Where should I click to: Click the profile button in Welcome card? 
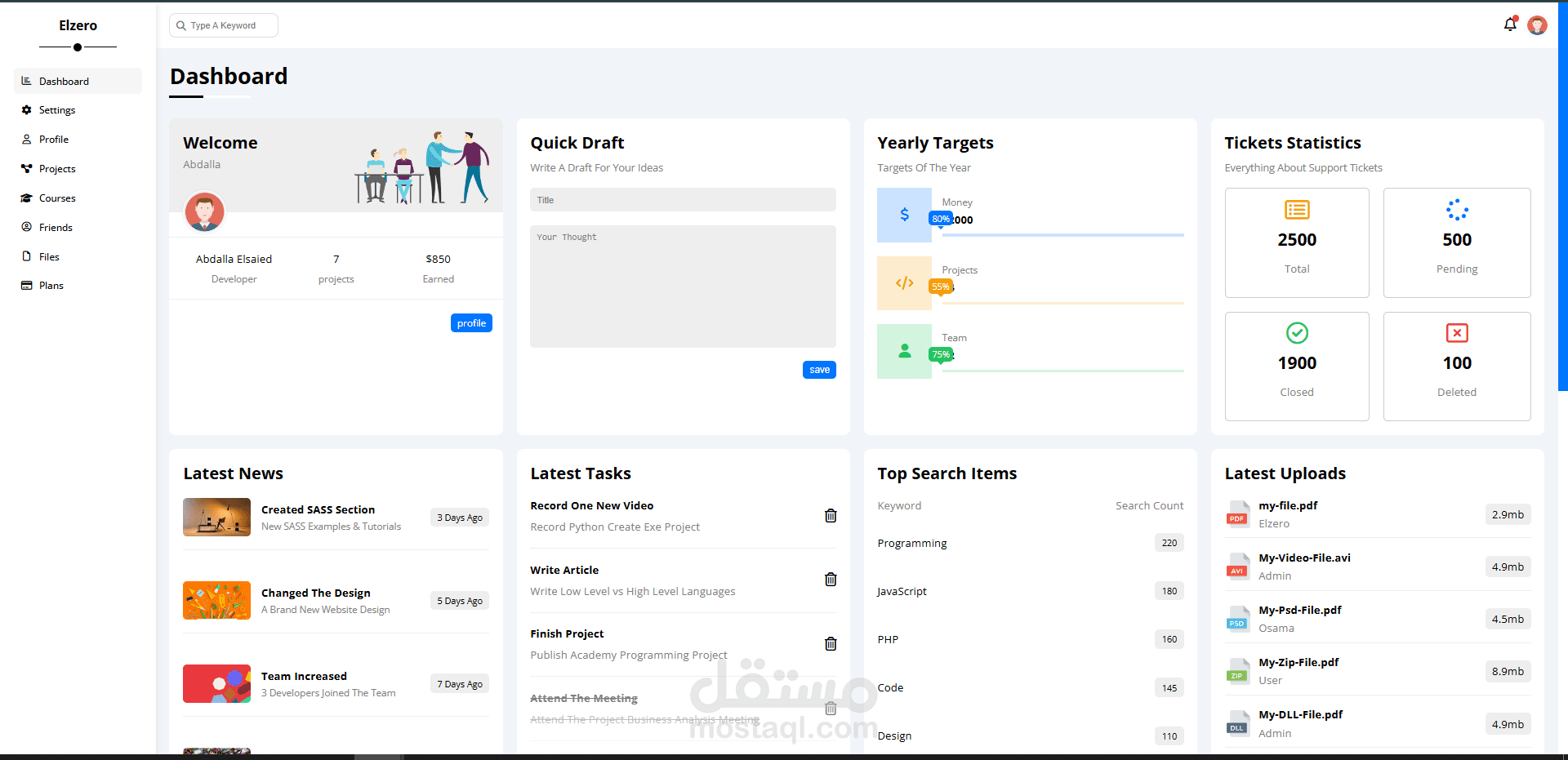pos(471,322)
